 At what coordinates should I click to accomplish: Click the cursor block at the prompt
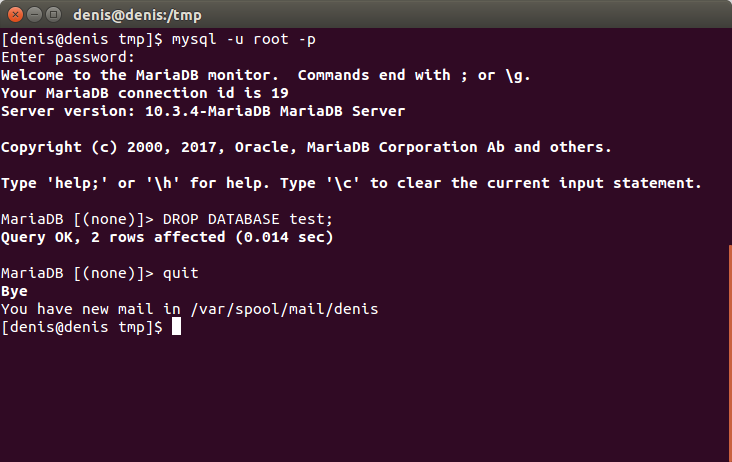coord(176,327)
